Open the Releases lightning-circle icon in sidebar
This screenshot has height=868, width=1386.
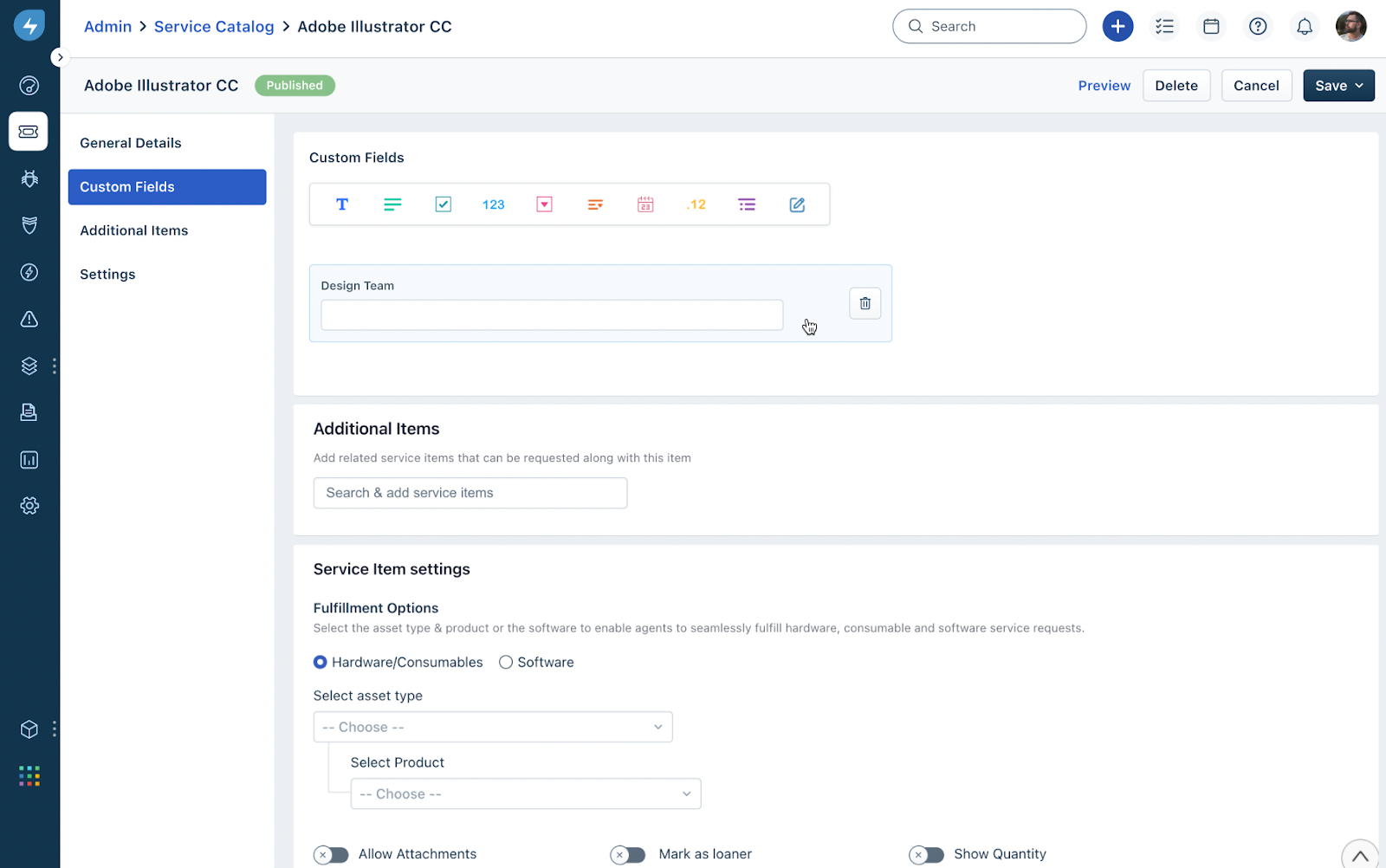pyautogui.click(x=29, y=272)
